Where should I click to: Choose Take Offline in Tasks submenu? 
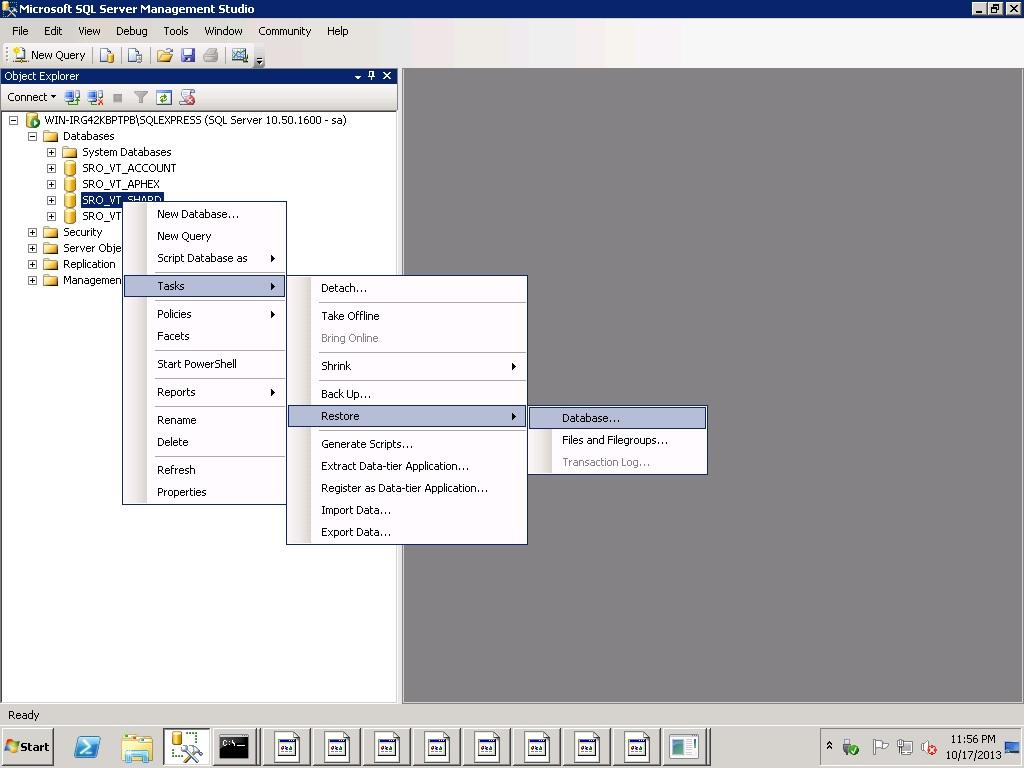click(407, 316)
